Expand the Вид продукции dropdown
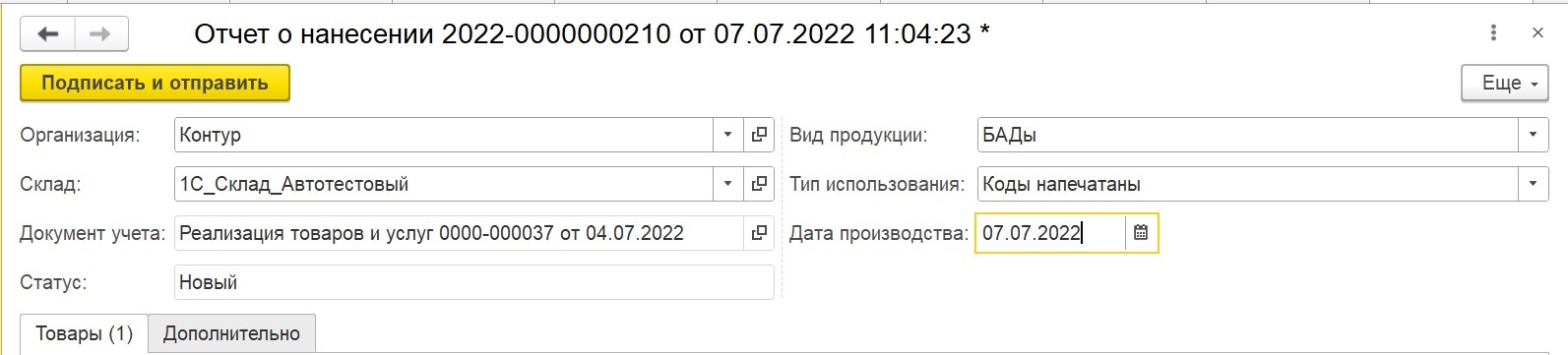The height and width of the screenshot is (355, 1568). pos(1533,135)
